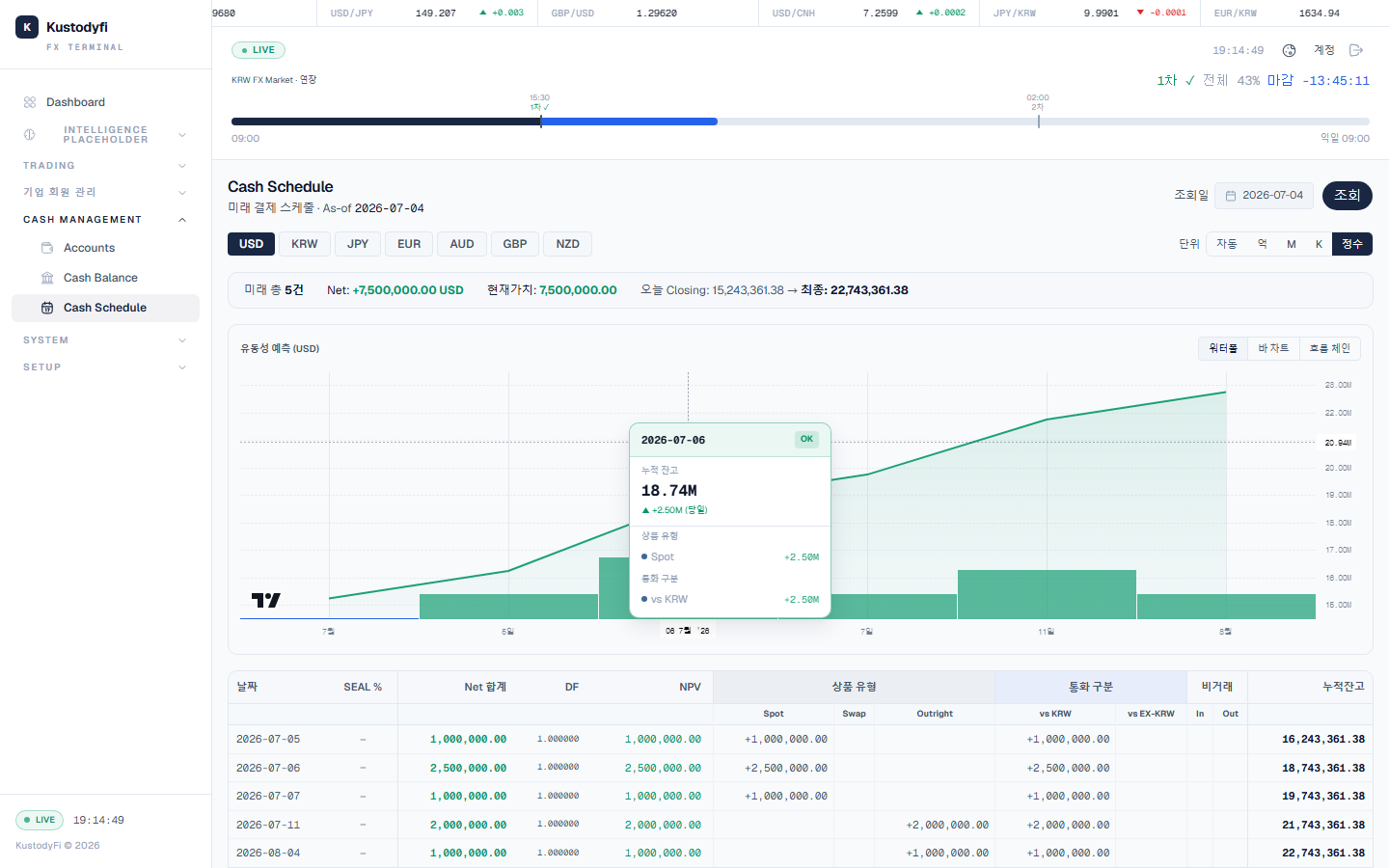
Task: Expand the TRADING sidebar section
Action: pos(104,166)
